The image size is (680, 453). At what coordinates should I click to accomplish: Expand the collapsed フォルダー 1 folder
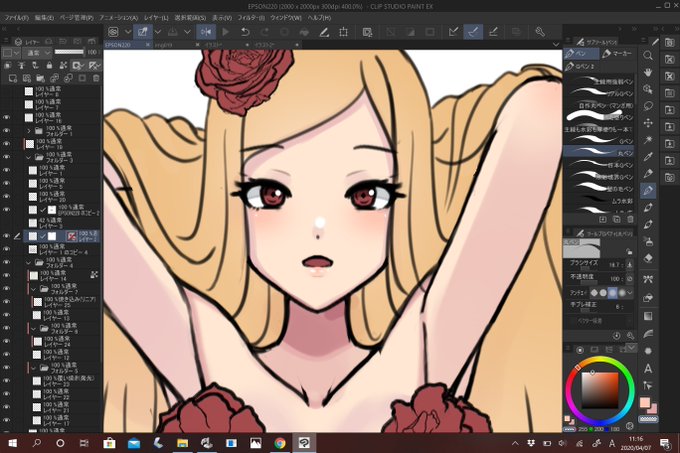29,130
